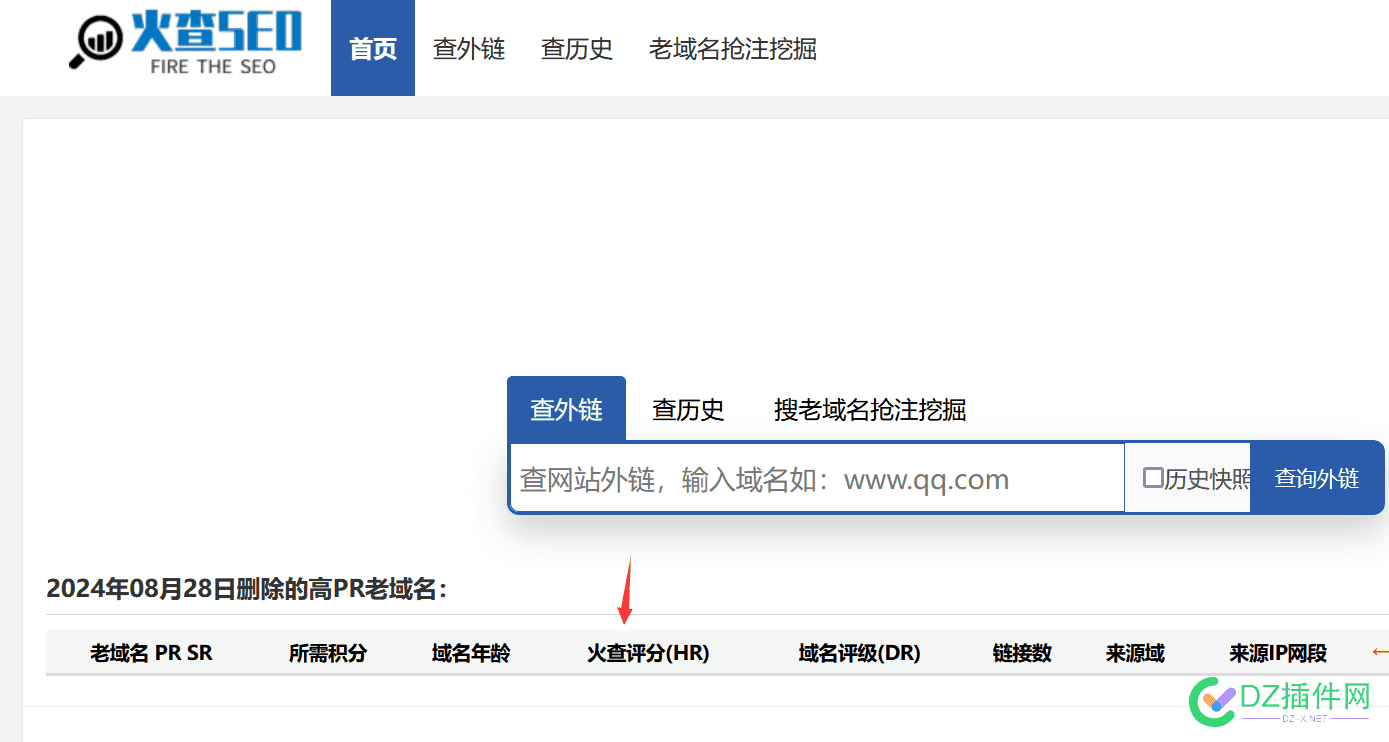Screen dimensions: 1389x742
Task: Click the 域名评级(DR) column header
Action: click(x=860, y=653)
